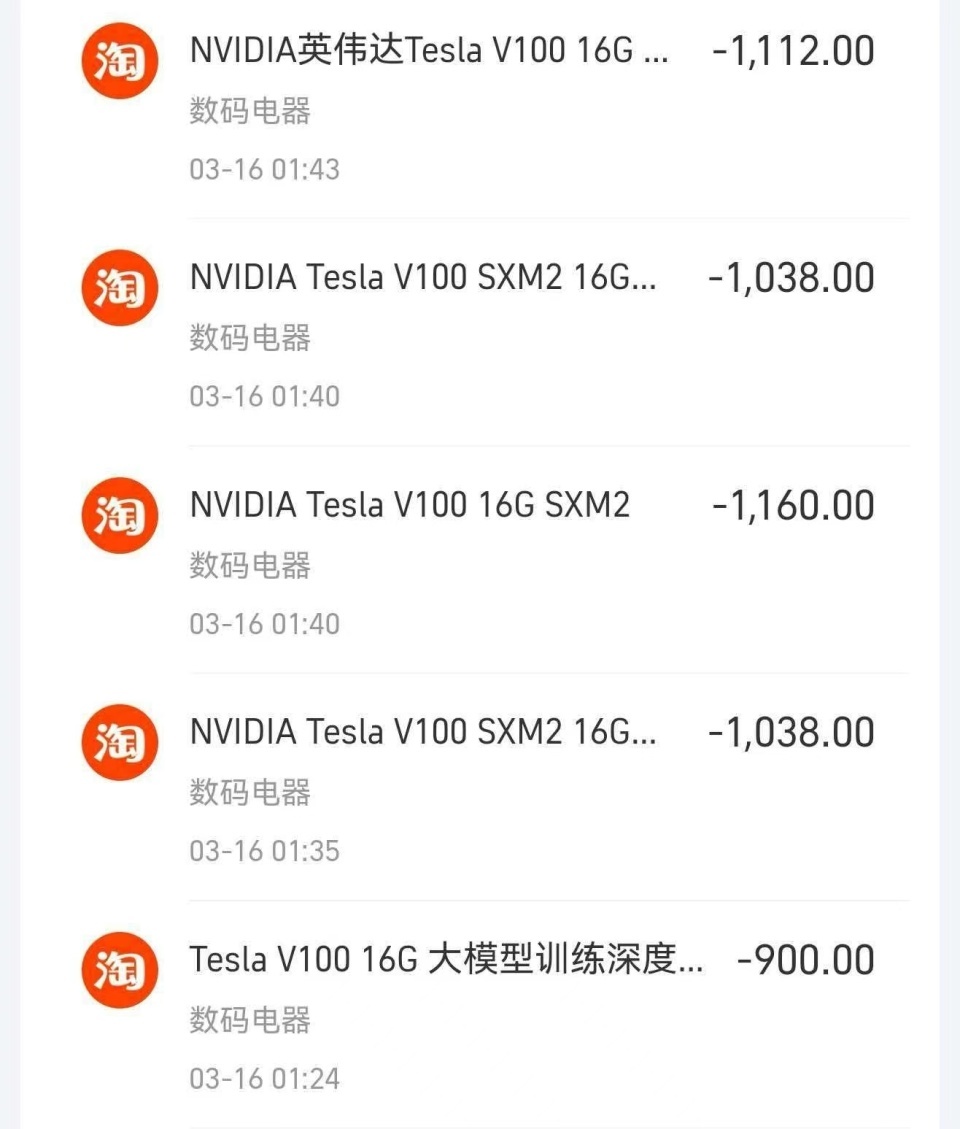The image size is (960, 1129).
Task: Tap the Taobao icon for the -900.00 order
Action: tap(119, 970)
